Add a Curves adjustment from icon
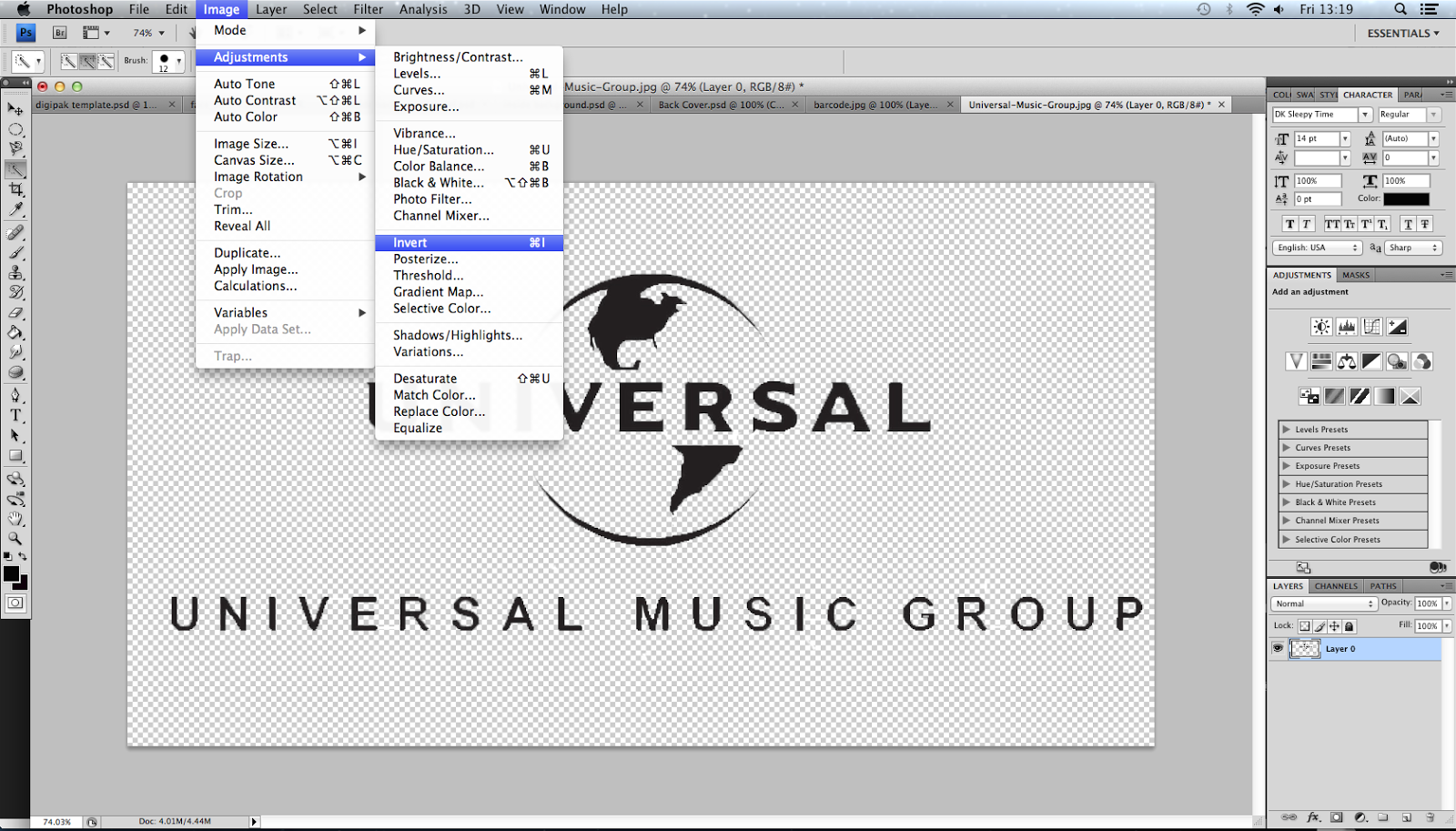Screen dimensions: 1456x831 coord(1372,327)
